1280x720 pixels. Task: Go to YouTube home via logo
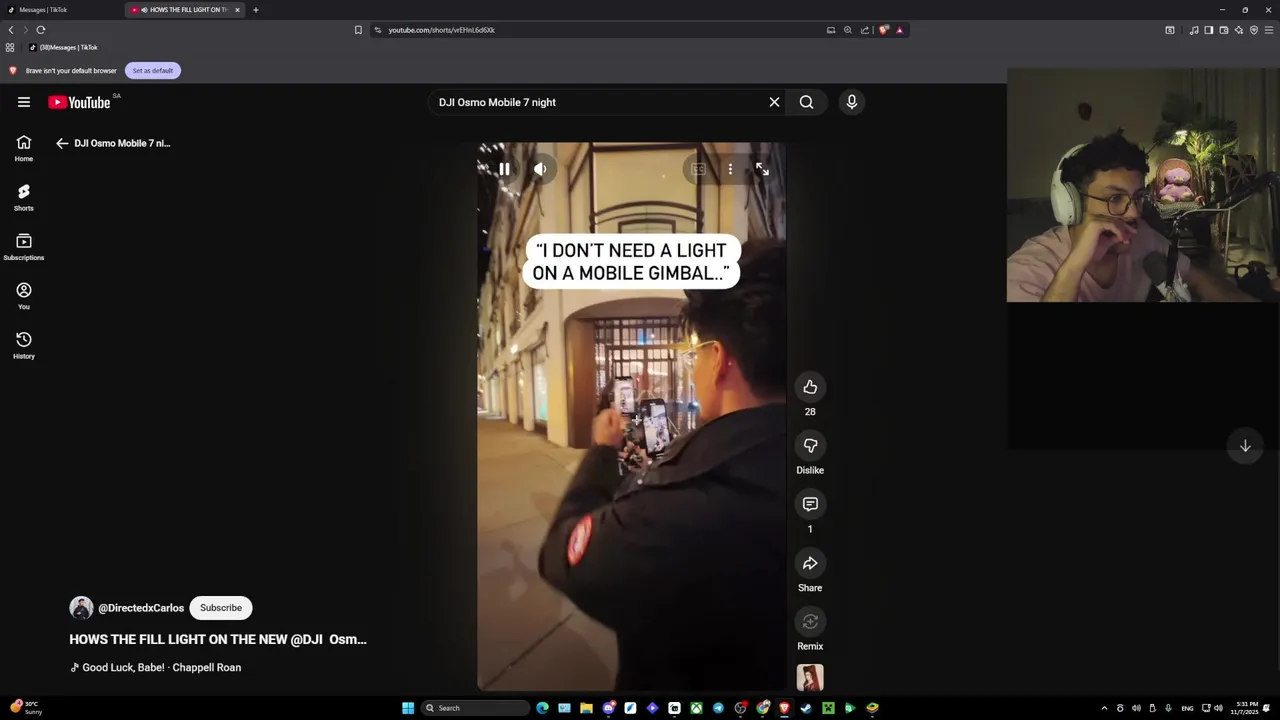pos(79,102)
